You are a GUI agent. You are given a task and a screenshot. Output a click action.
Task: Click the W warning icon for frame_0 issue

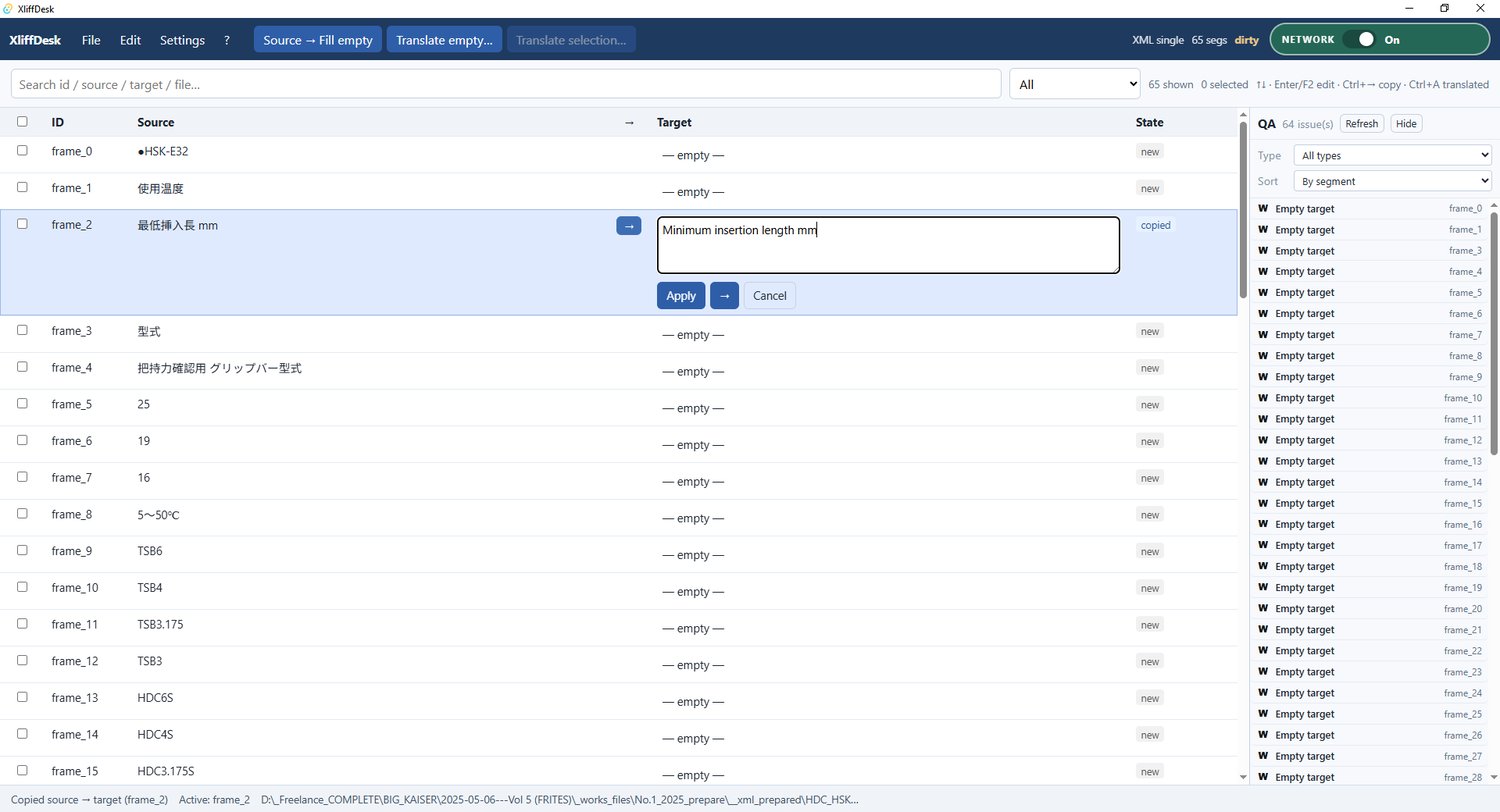(x=1263, y=209)
